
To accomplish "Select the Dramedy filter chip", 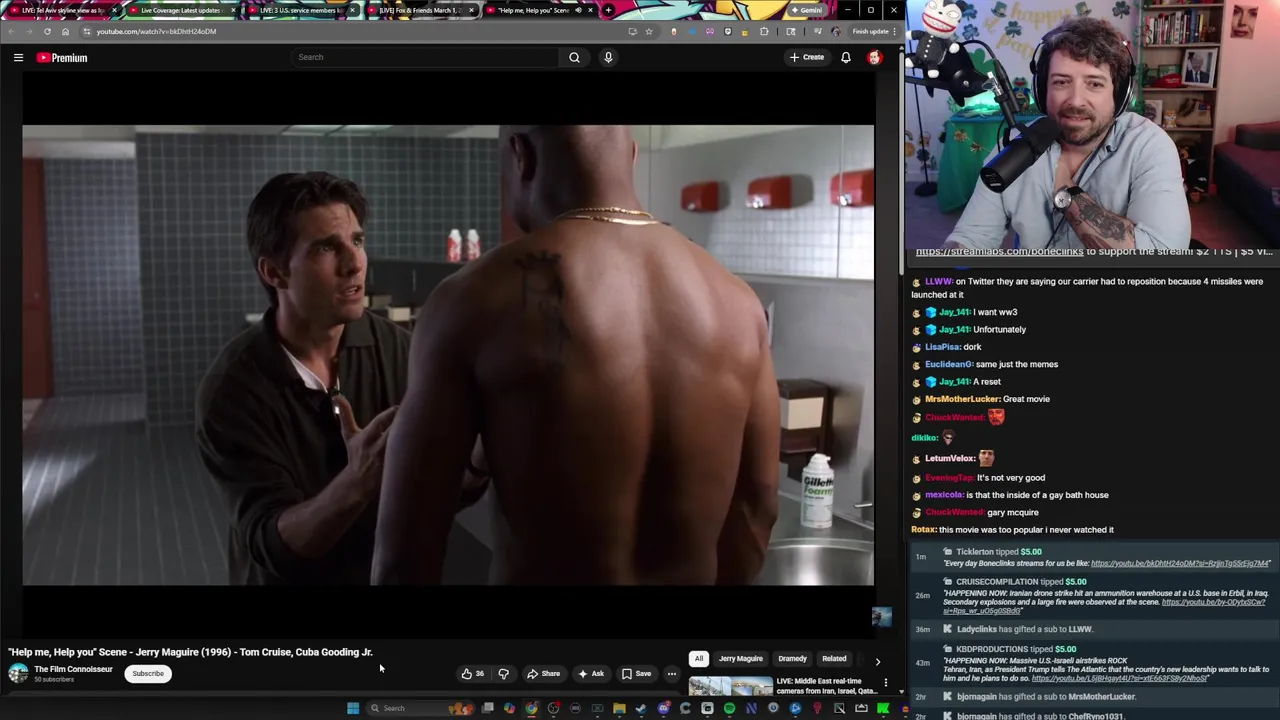I will [793, 659].
